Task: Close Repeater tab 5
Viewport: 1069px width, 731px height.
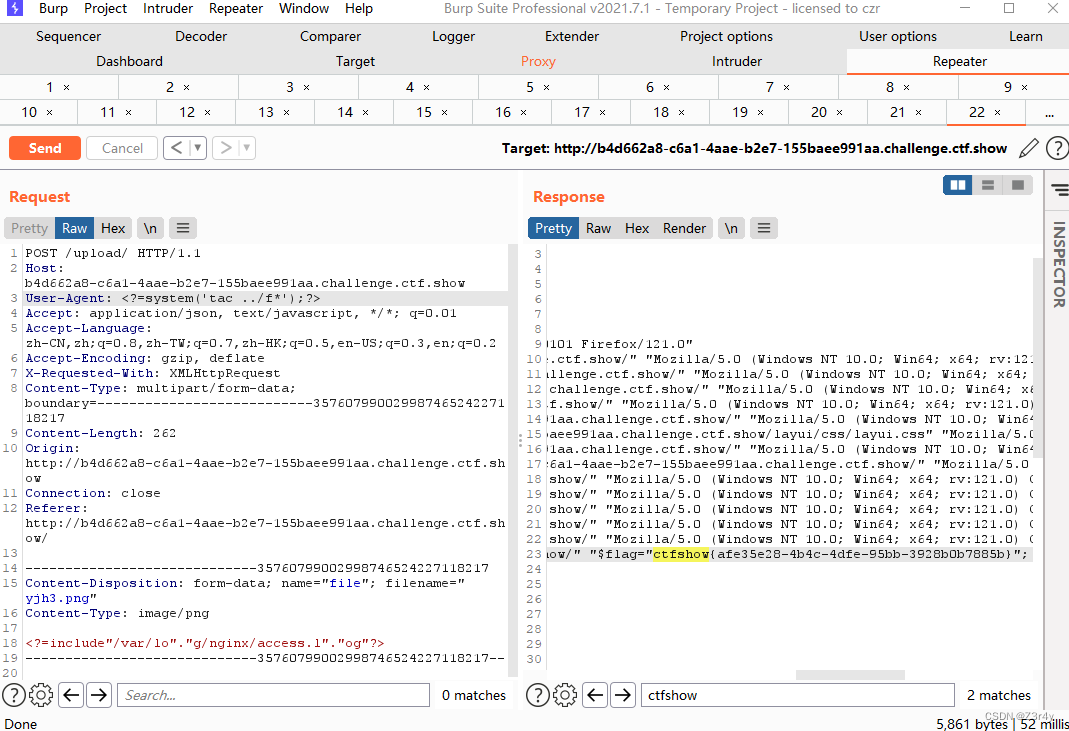Action: [x=546, y=87]
